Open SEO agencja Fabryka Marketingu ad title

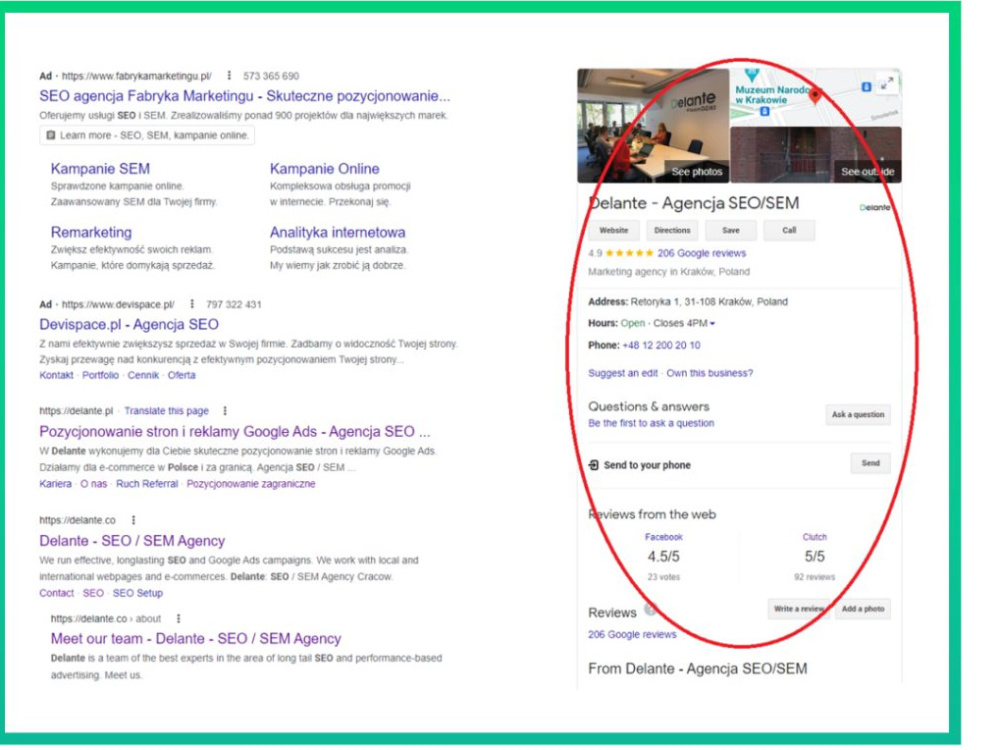(245, 96)
